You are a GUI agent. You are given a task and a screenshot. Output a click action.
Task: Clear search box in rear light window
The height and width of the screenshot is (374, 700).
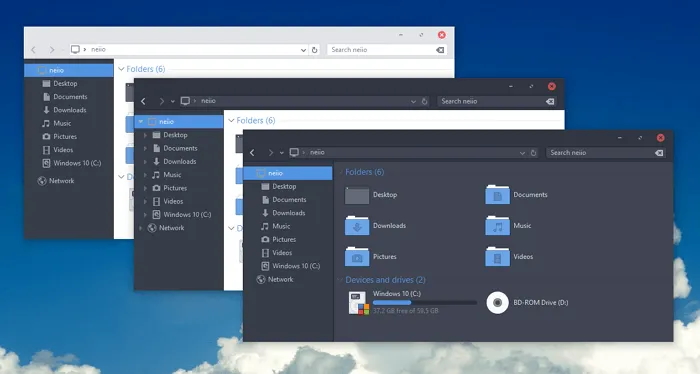pos(440,50)
